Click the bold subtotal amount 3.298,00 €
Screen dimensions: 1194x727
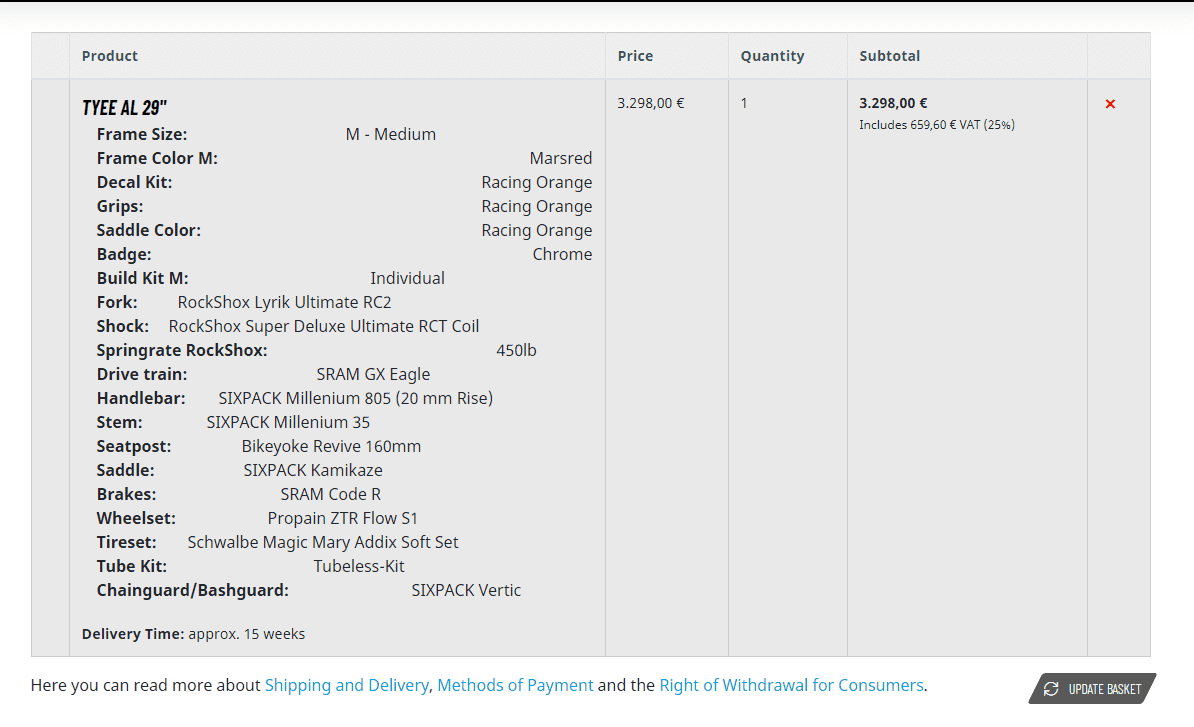point(893,102)
